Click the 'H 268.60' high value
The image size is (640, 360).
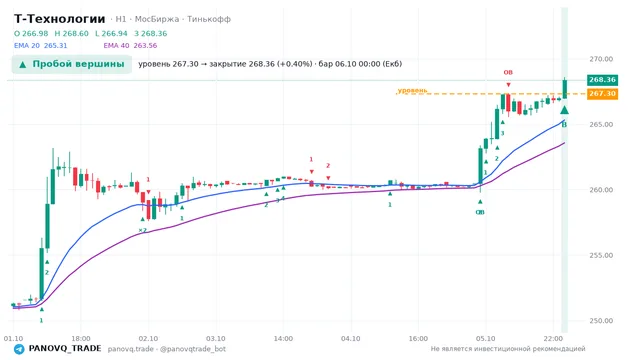[x=71, y=33]
